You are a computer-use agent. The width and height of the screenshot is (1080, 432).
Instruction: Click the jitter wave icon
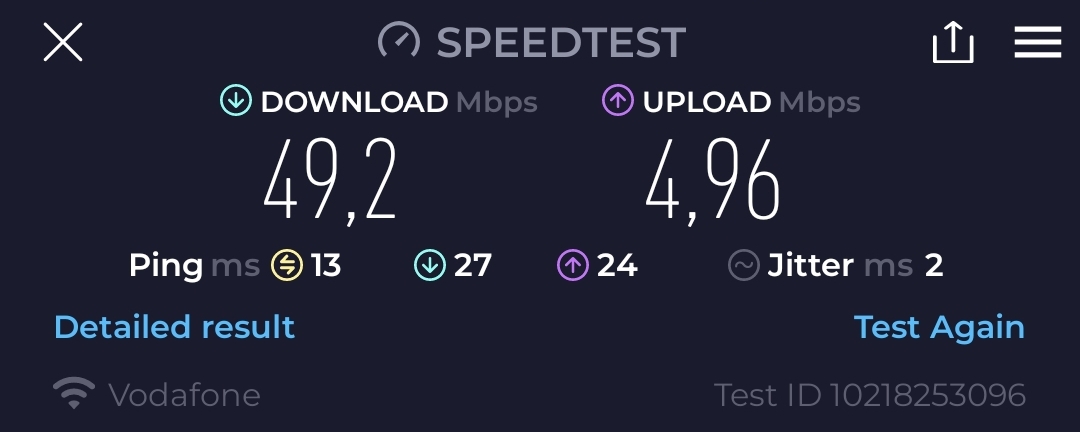point(744,265)
